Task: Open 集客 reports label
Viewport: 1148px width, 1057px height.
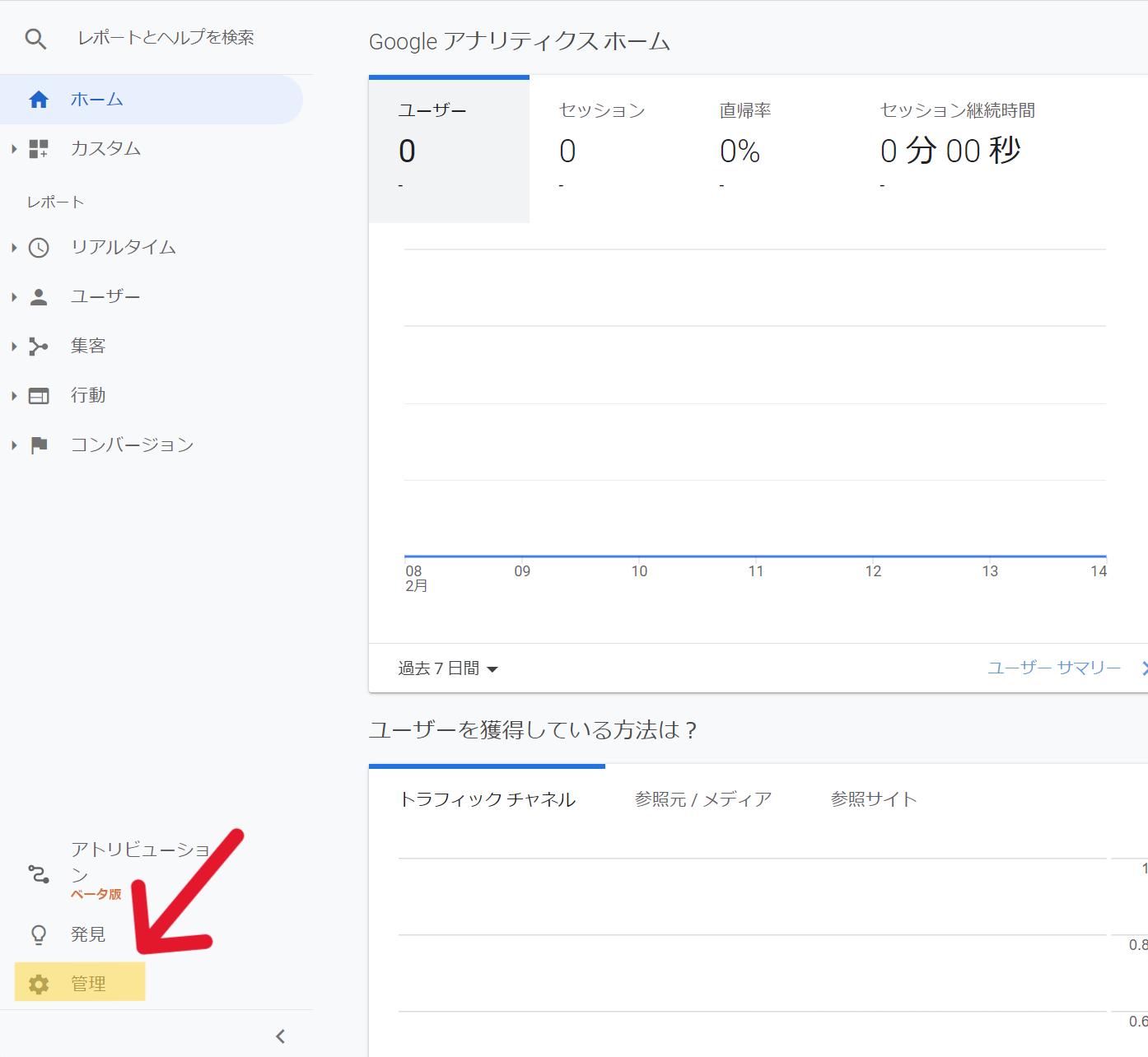Action: (88, 346)
